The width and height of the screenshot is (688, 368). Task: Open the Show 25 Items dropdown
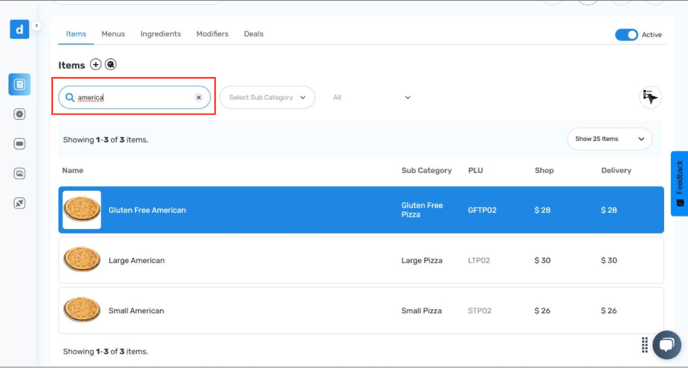(x=609, y=139)
